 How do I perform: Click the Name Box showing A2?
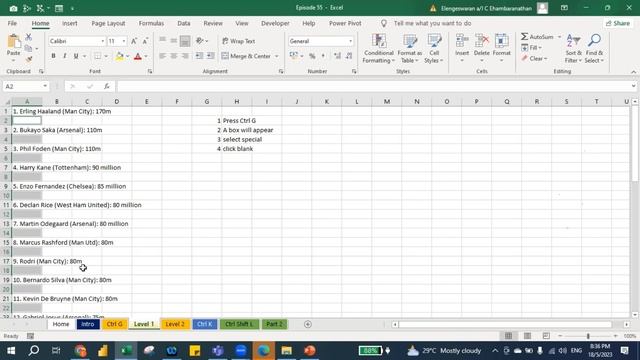[26, 86]
